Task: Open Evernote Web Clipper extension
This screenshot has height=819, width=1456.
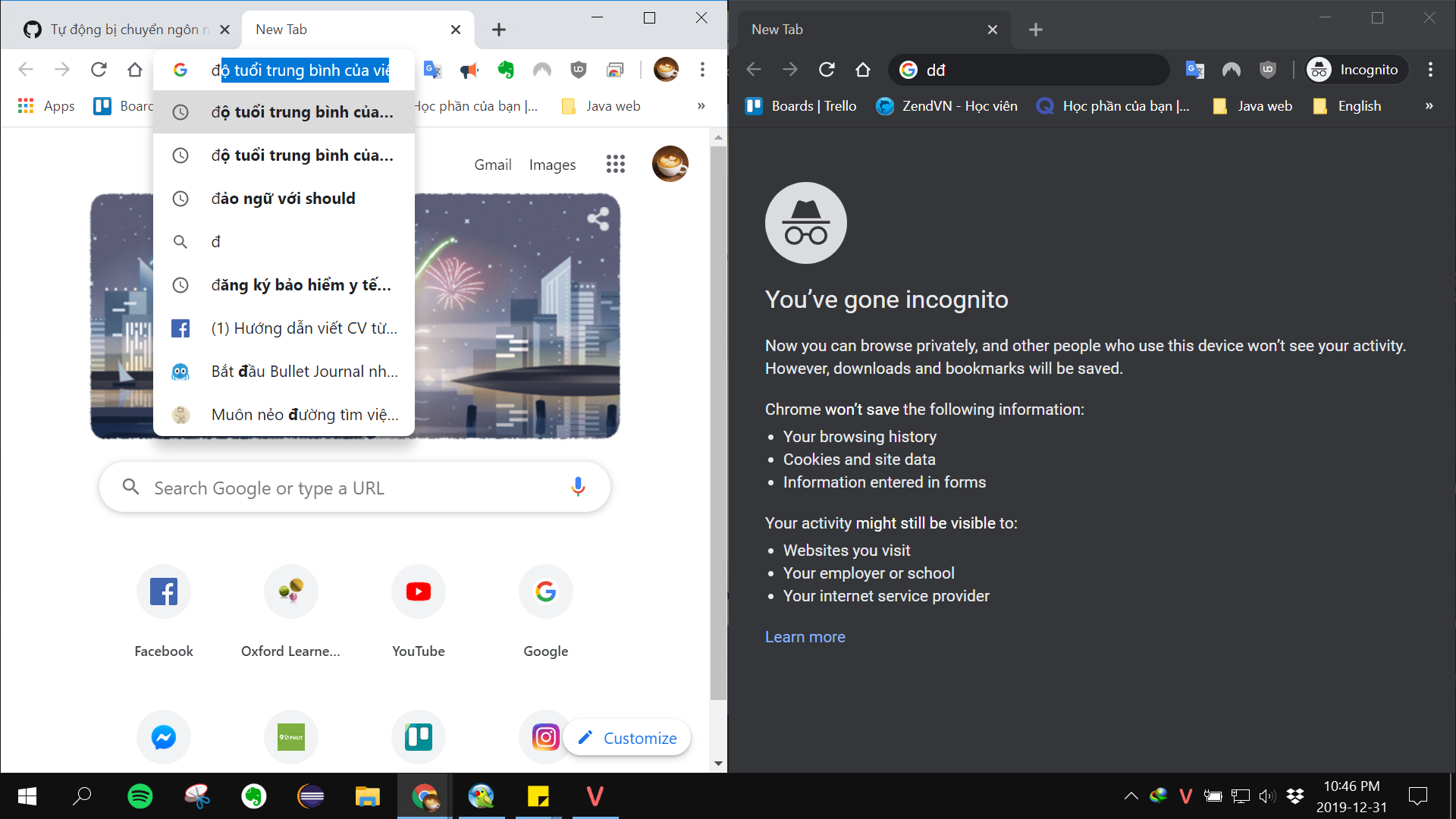Action: pyautogui.click(x=506, y=70)
